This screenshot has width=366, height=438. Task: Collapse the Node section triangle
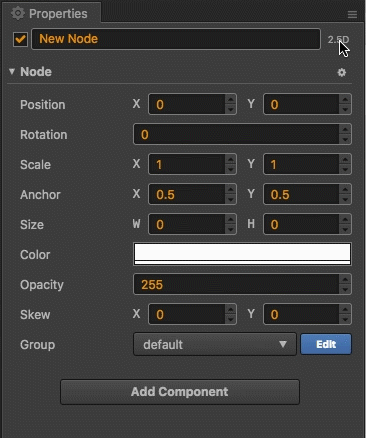pos(12,71)
